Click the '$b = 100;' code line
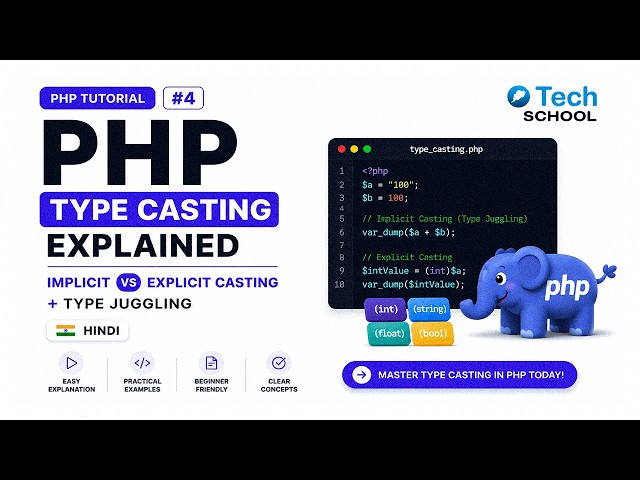The width and height of the screenshot is (640, 480). tap(385, 198)
